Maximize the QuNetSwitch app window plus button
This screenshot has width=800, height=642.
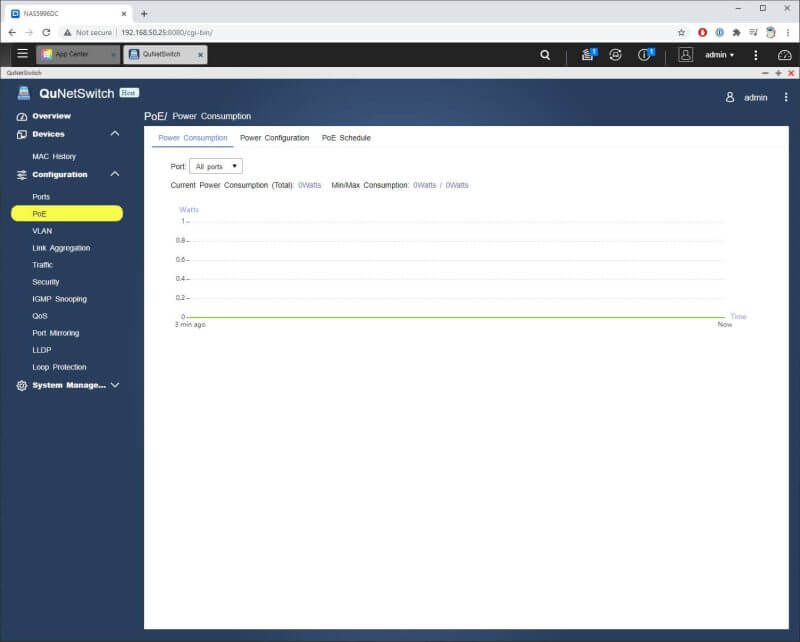point(778,73)
